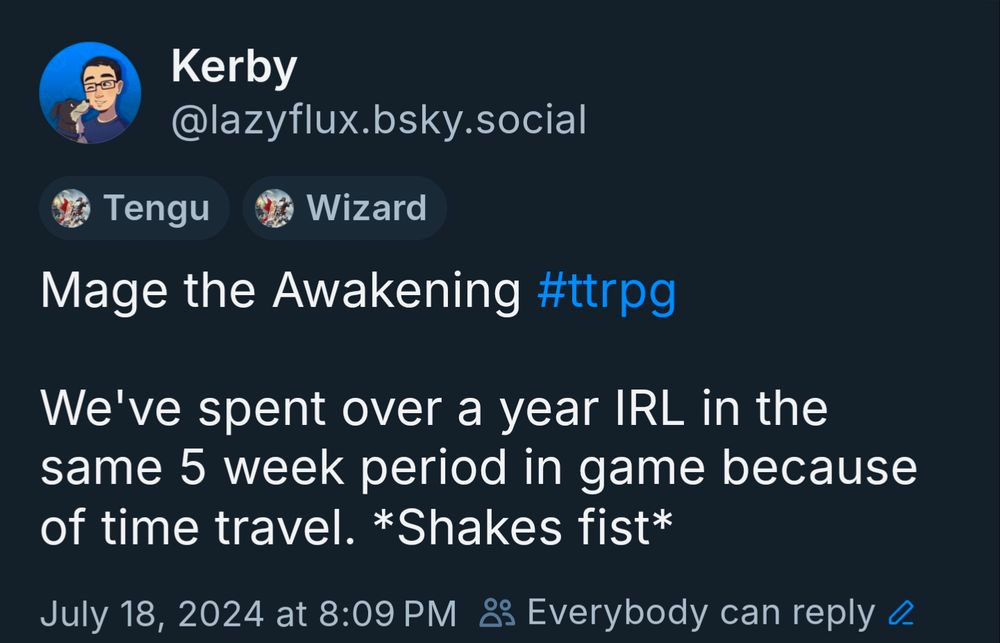
Task: Click the post body text area
Action: (480, 465)
